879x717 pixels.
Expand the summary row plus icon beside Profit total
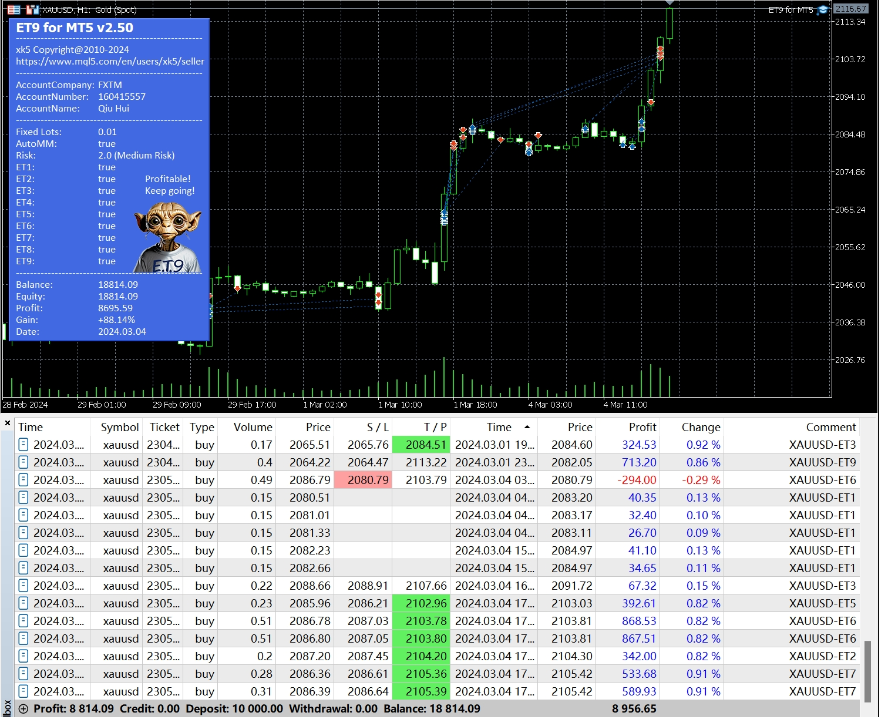coord(24,709)
